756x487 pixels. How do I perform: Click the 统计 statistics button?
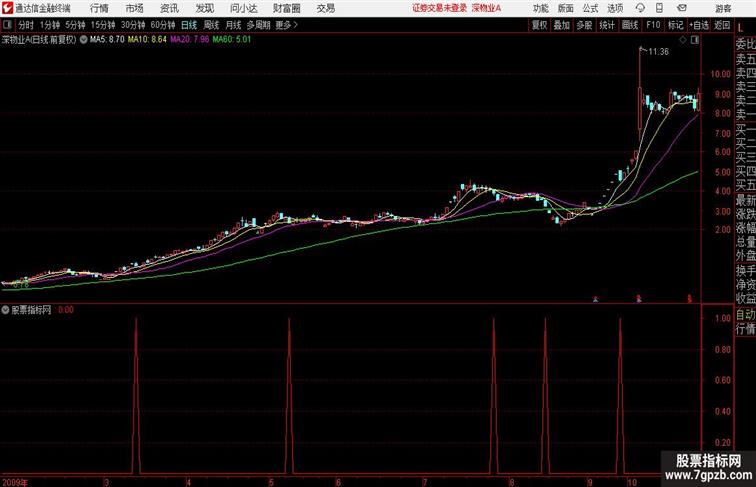tap(607, 25)
